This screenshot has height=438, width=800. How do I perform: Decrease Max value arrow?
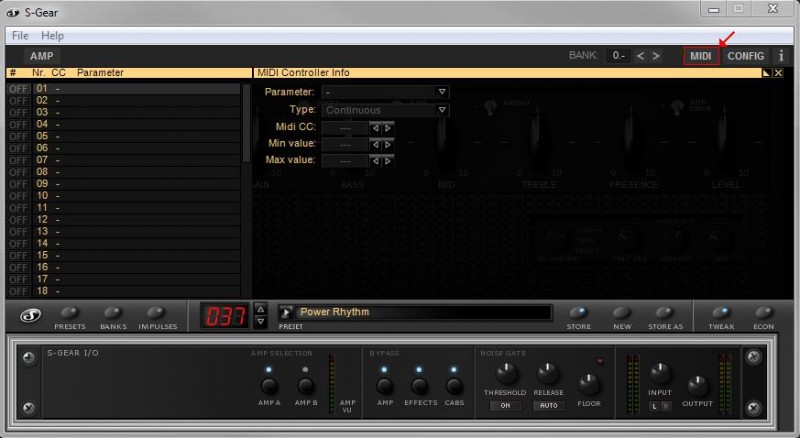(376, 161)
